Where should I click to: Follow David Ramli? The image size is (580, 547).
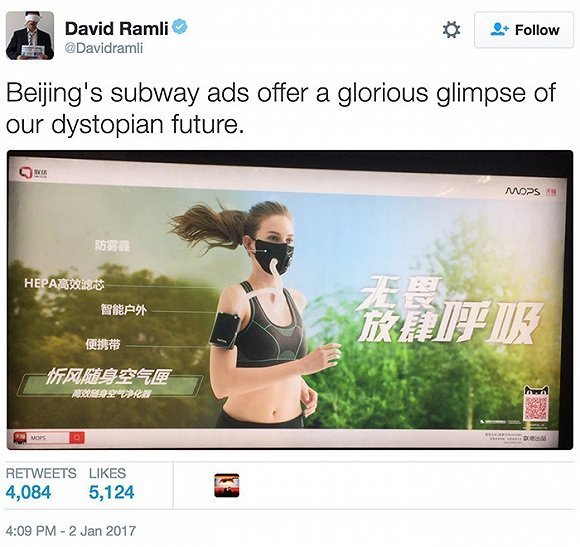[524, 30]
